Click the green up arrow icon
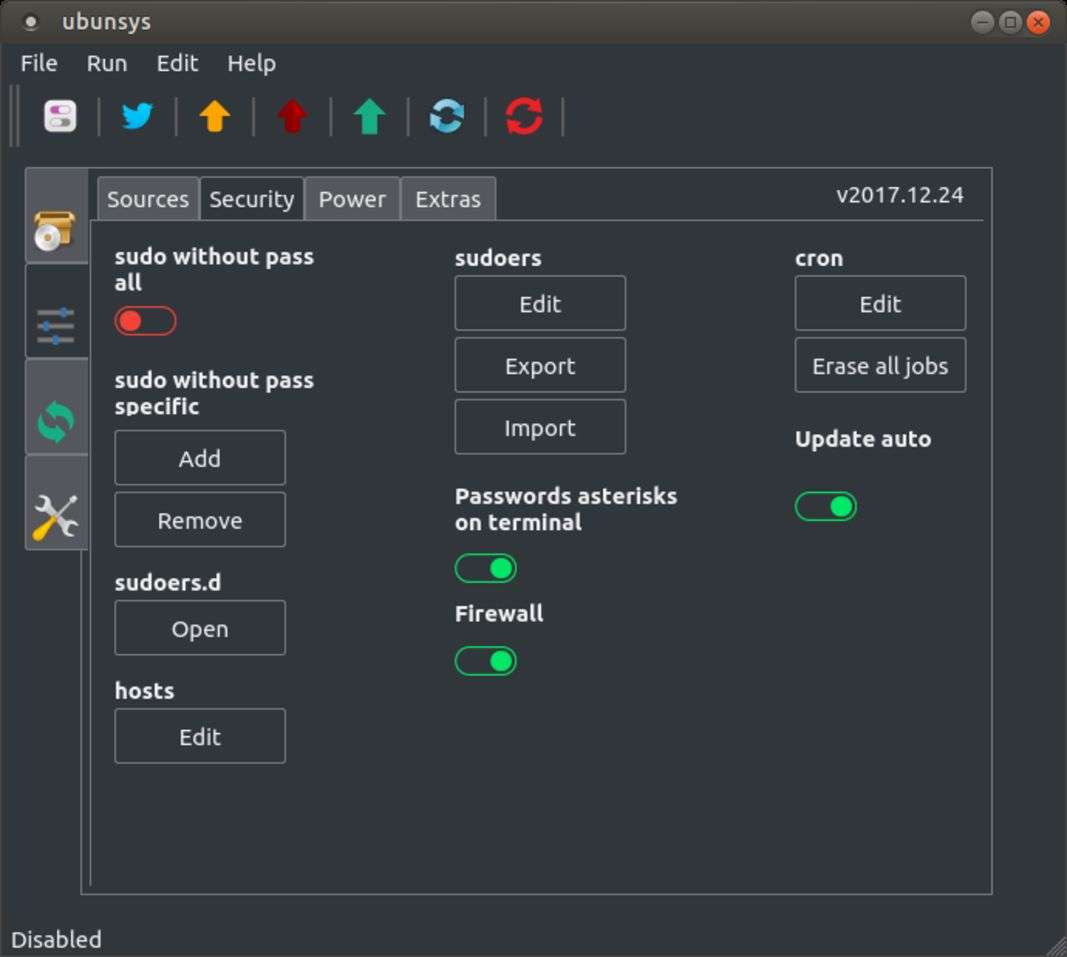The image size is (1067, 957). pos(369,117)
